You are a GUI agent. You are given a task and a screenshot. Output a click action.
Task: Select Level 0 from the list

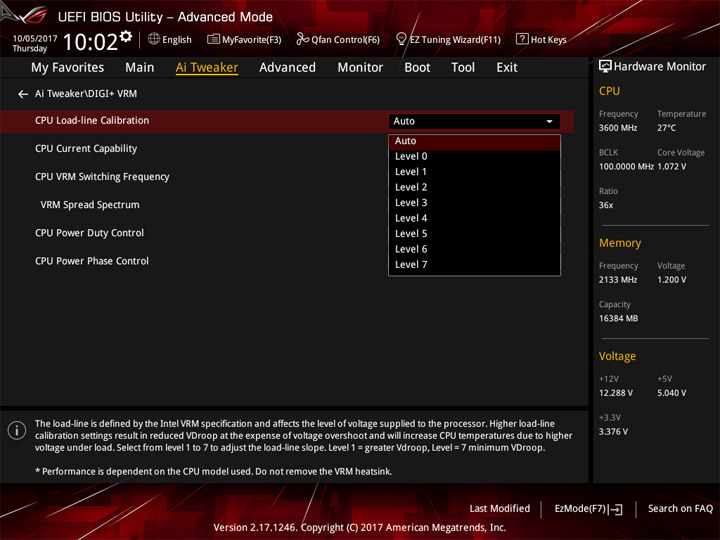pyautogui.click(x=474, y=157)
